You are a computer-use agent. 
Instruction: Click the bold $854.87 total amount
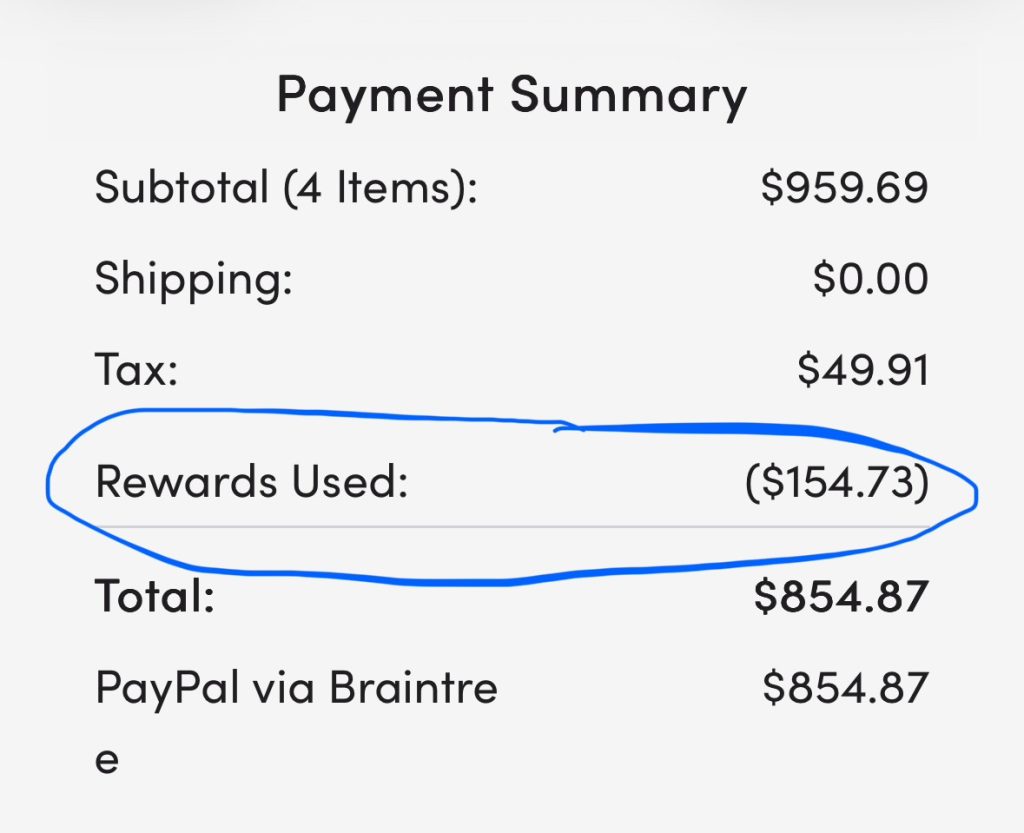(841, 597)
